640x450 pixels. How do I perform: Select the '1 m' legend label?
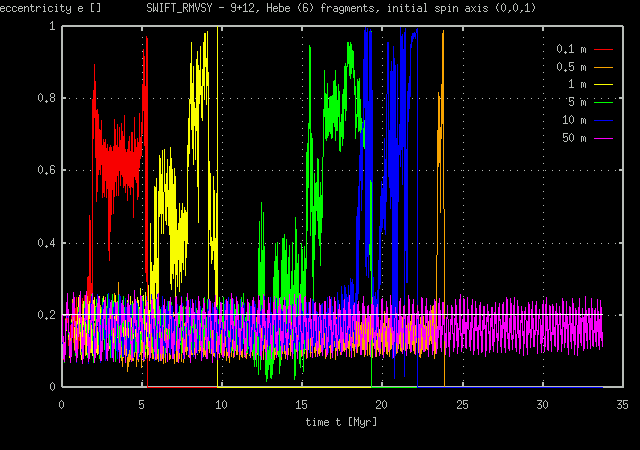(x=577, y=85)
